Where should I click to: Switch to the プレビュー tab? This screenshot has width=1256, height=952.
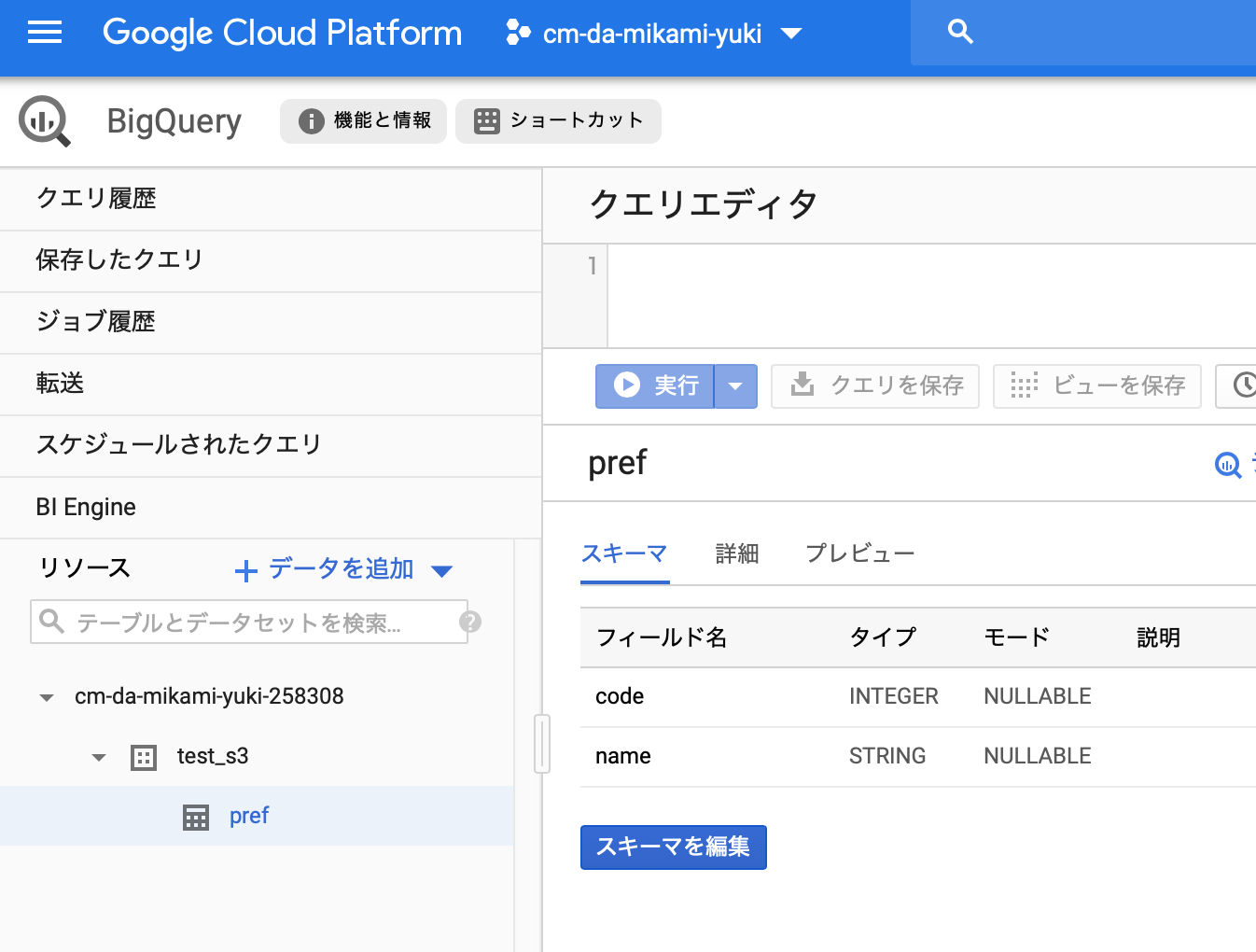[x=859, y=553]
